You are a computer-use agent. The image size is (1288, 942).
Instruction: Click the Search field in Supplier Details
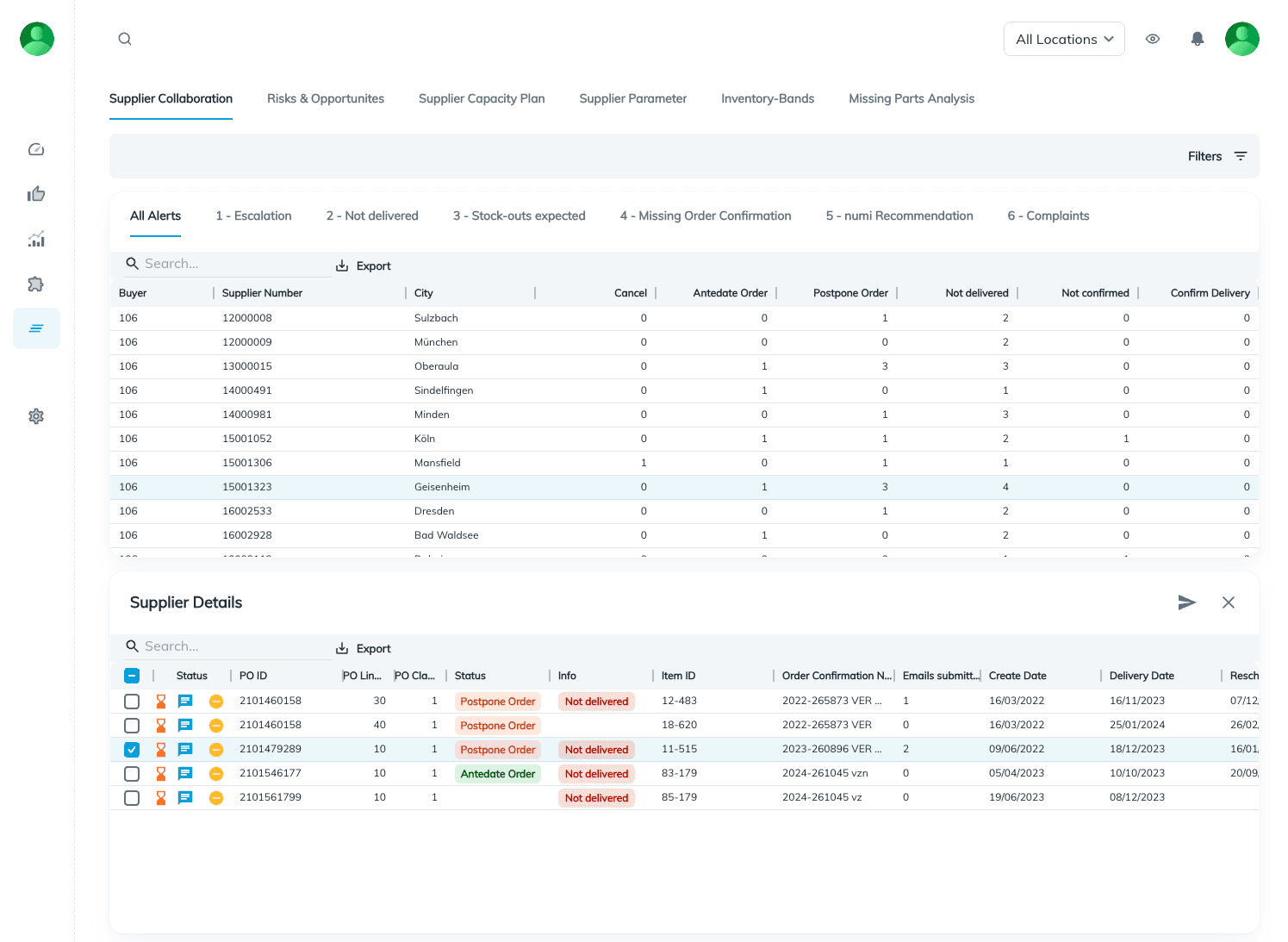point(233,646)
